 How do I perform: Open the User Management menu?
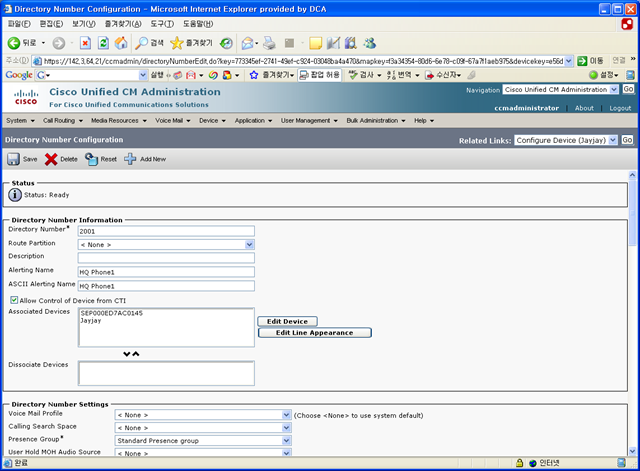(309, 120)
